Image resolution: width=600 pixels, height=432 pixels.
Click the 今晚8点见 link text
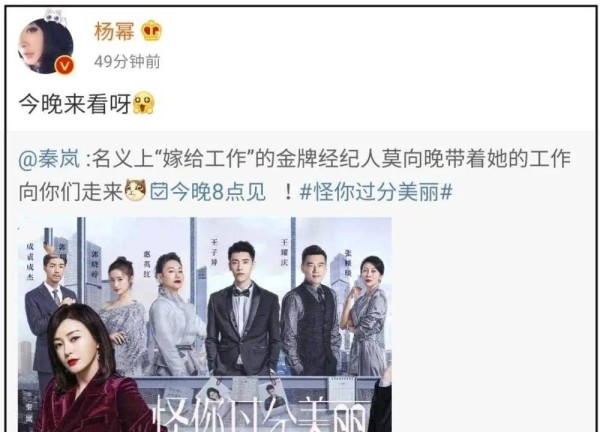tap(218, 191)
